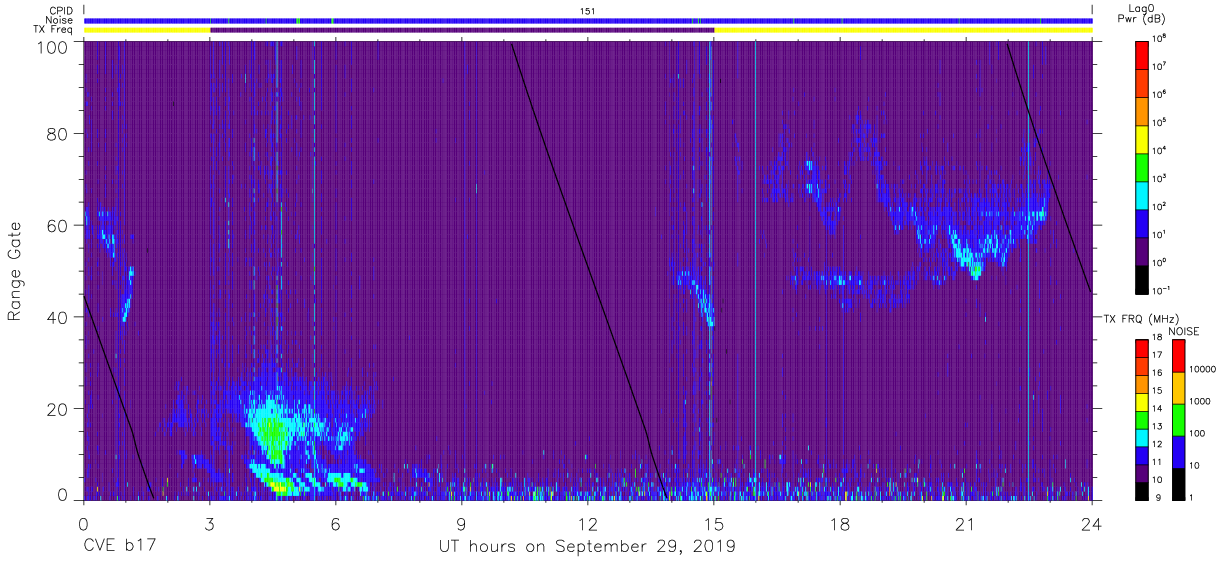The image size is (1228, 567).
Task: Click the 'Range Gate' y-axis title
Action: (15, 272)
